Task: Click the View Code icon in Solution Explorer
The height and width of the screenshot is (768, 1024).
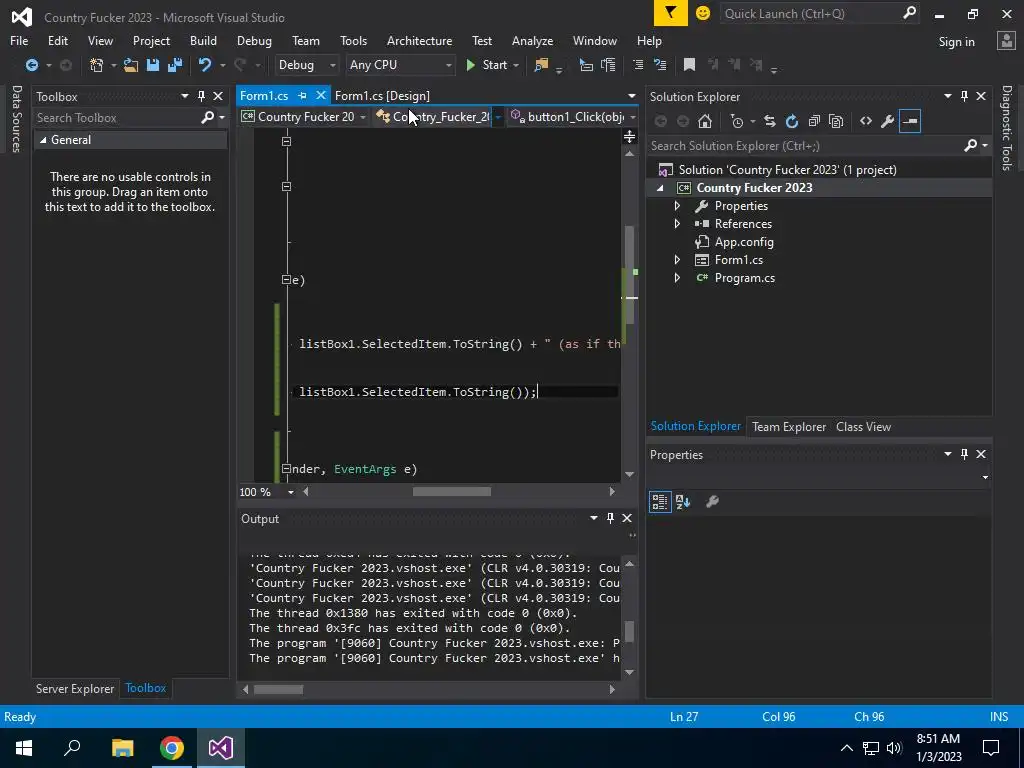Action: [x=866, y=121]
